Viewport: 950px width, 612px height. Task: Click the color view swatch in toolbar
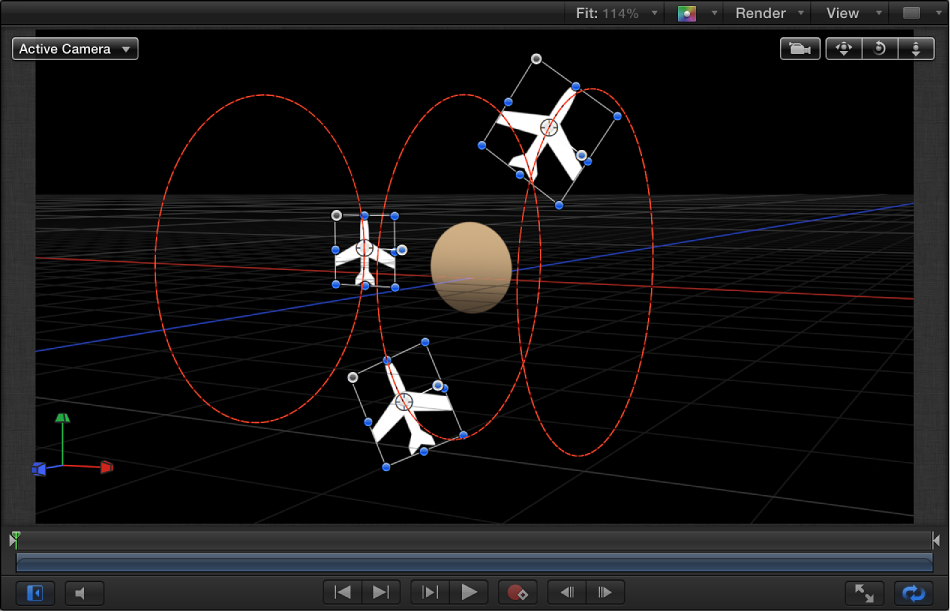coord(688,13)
